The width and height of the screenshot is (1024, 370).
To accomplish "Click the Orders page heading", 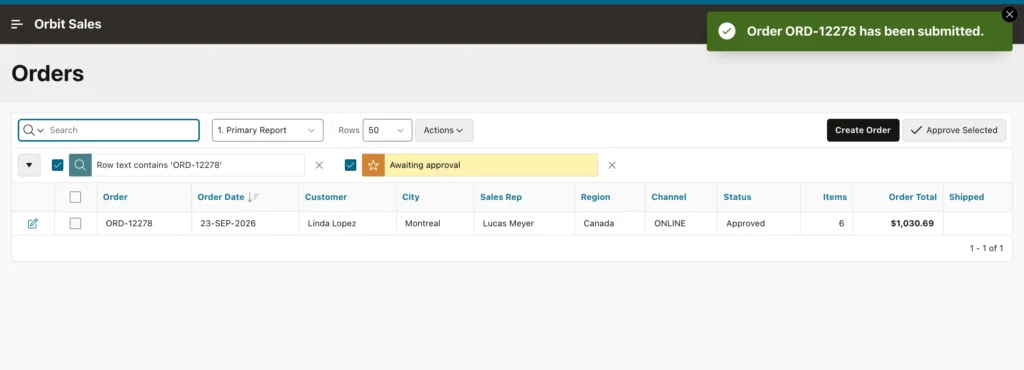I will tap(48, 73).
